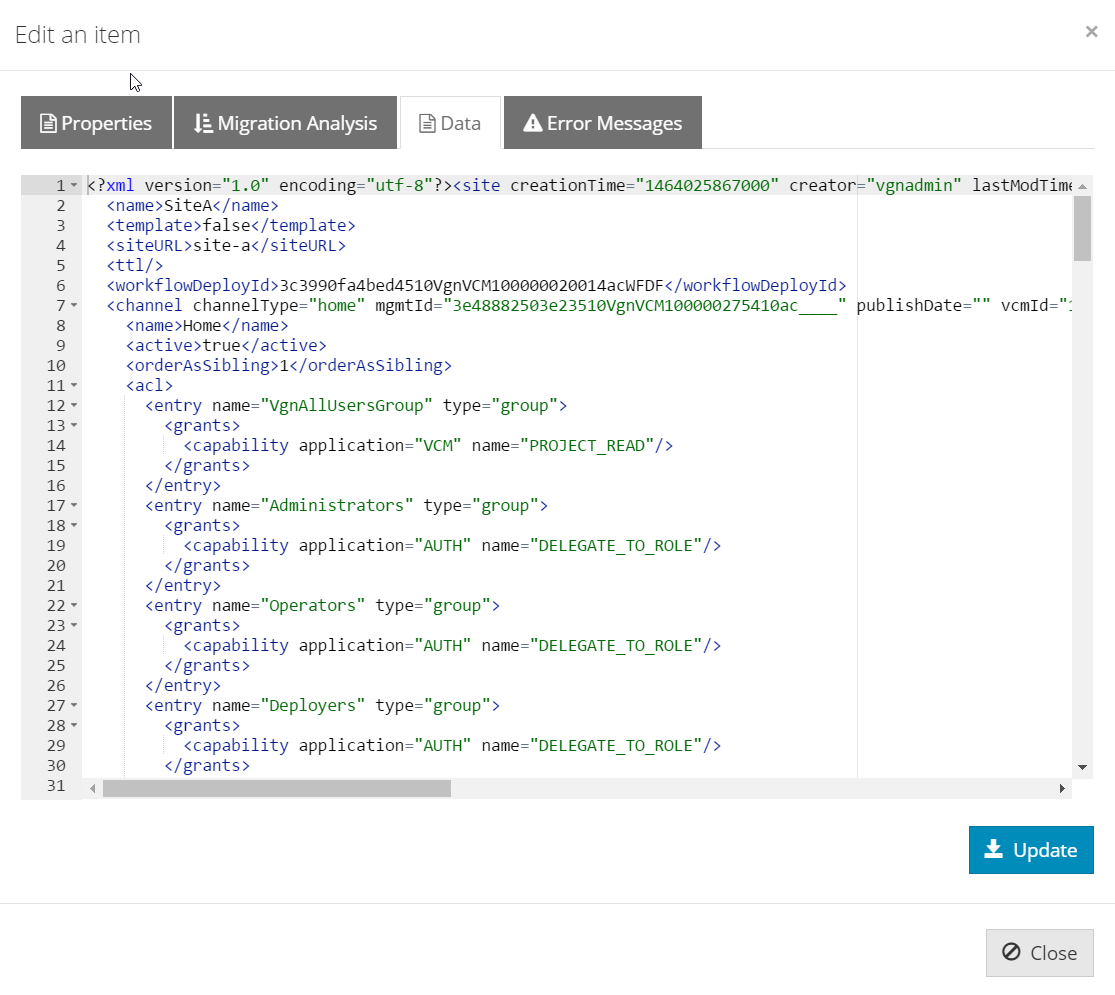This screenshot has height=995, width=1115.
Task: Fold the grants block at line 13
Action: pos(74,425)
